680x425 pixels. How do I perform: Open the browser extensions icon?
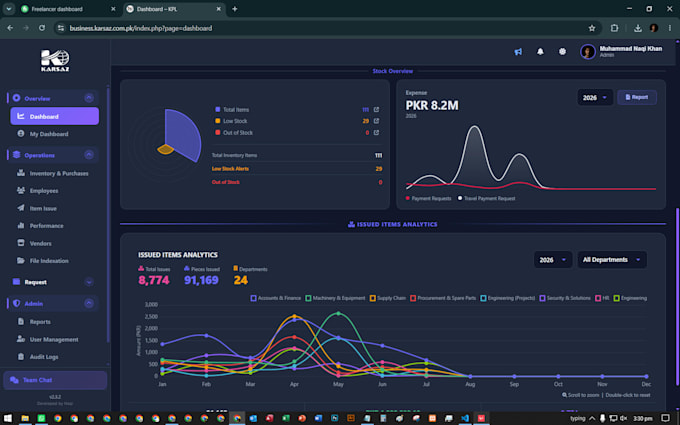[614, 28]
